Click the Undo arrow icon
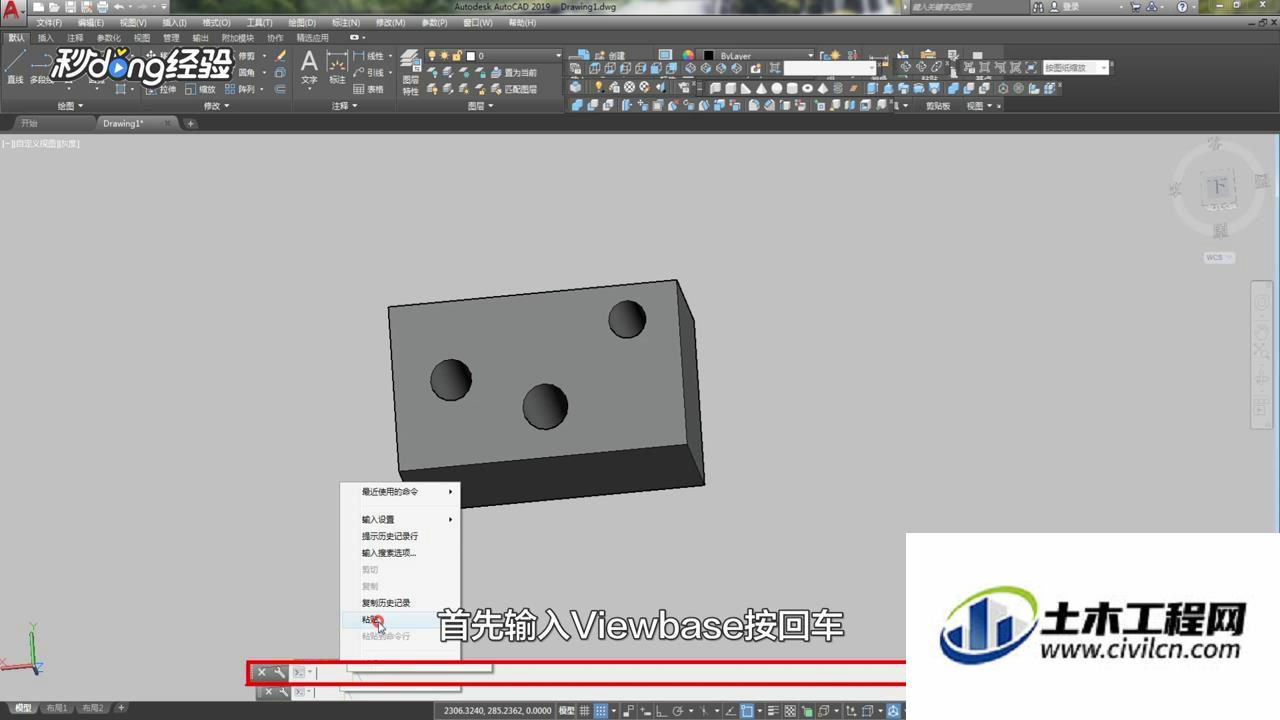 click(x=119, y=7)
